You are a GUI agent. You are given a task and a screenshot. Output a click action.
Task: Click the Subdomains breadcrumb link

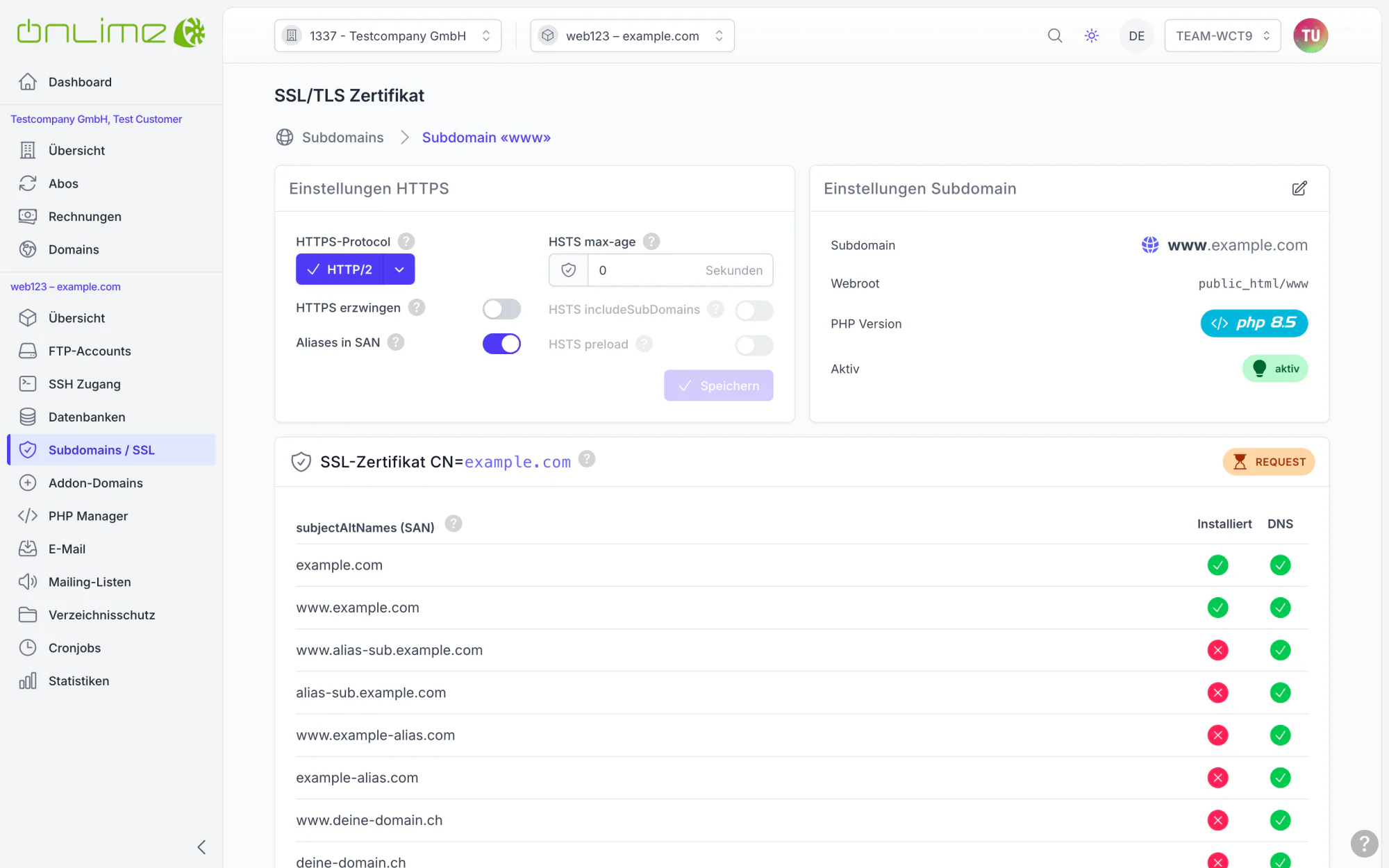coord(342,137)
